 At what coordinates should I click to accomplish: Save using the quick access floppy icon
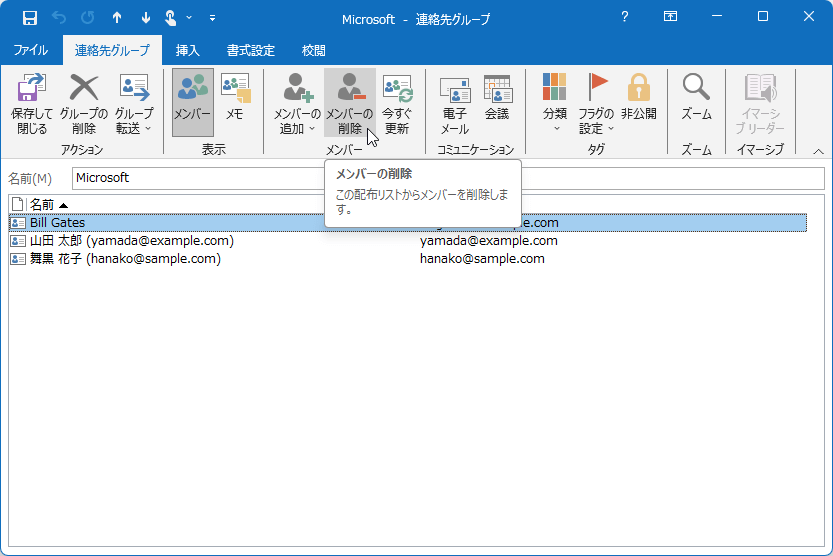pyautogui.click(x=30, y=18)
